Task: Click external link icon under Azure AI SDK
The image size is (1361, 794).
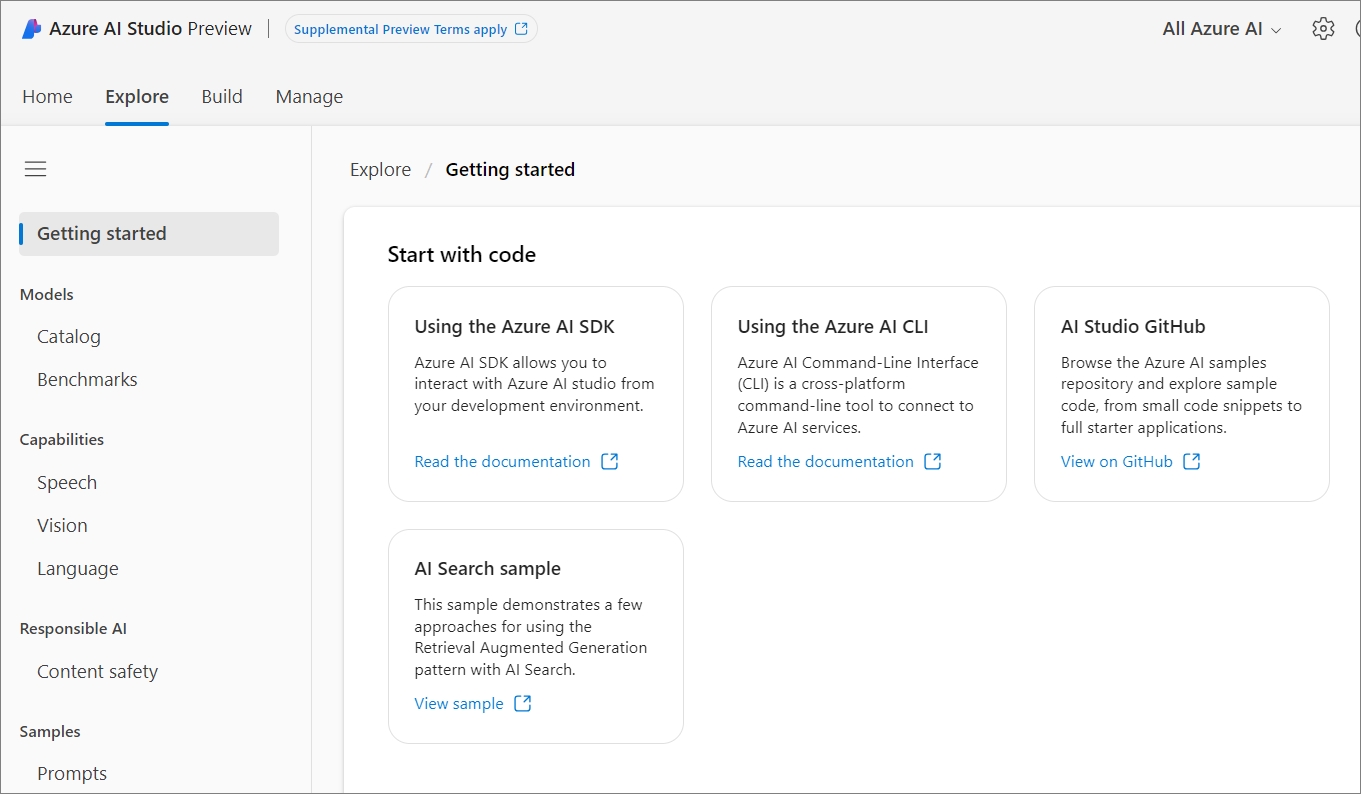Action: click(610, 462)
